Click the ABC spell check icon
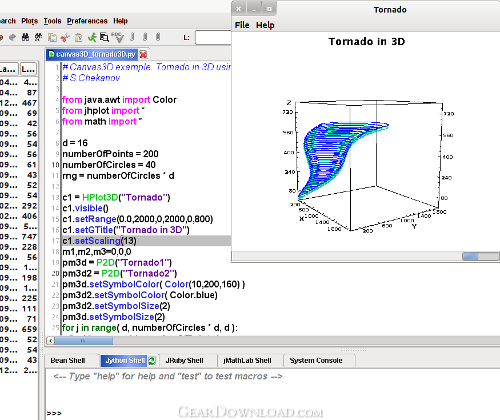 (x=117, y=37)
